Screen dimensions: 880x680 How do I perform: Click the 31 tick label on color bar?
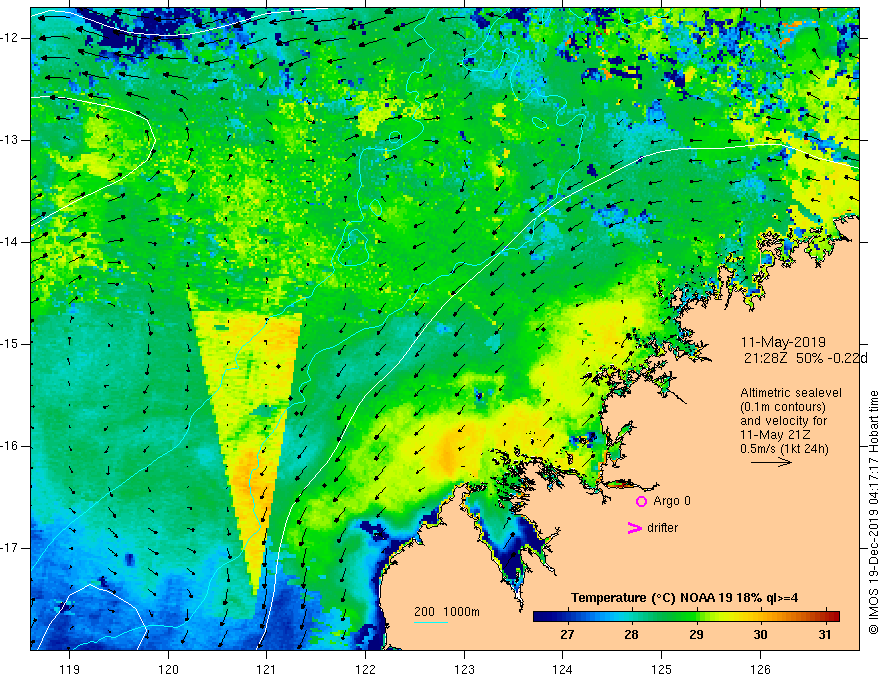[x=824, y=635]
